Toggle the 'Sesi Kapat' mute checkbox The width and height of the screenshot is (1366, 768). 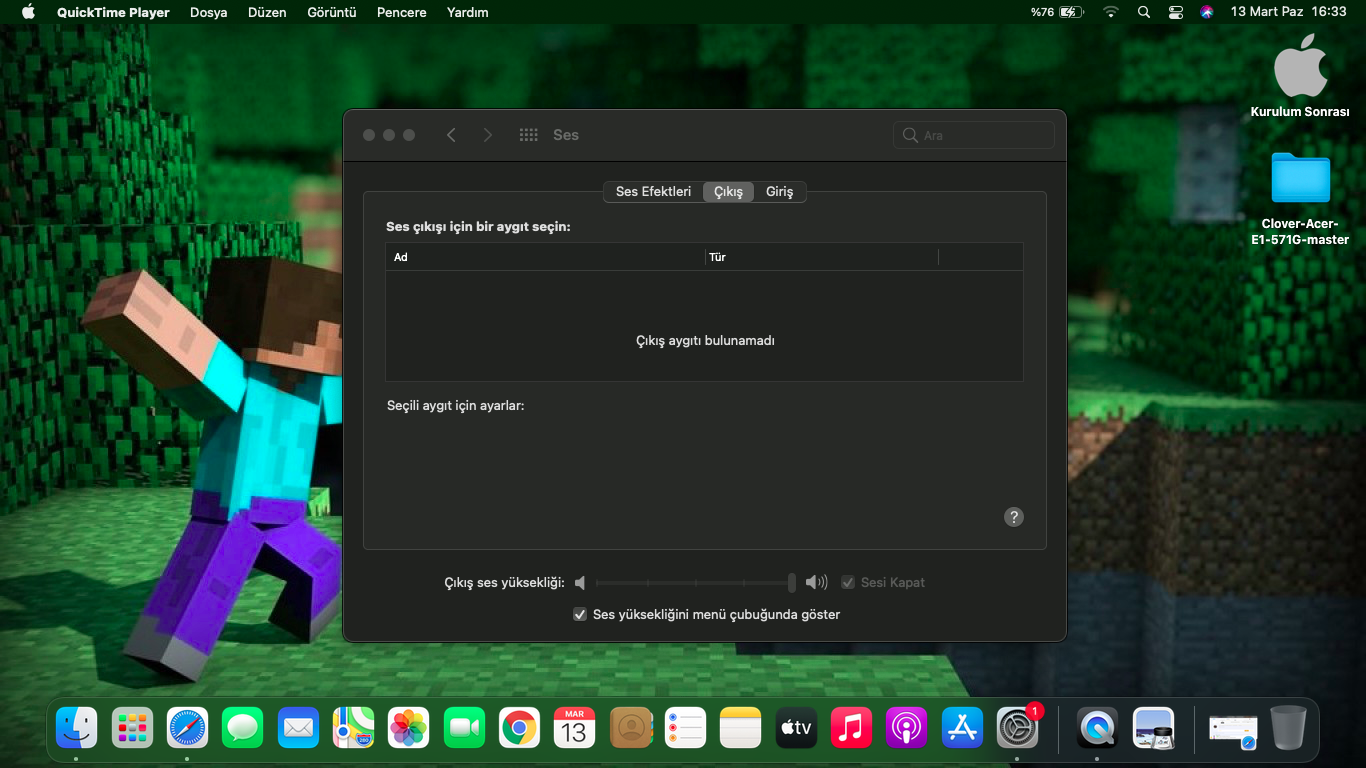click(848, 582)
